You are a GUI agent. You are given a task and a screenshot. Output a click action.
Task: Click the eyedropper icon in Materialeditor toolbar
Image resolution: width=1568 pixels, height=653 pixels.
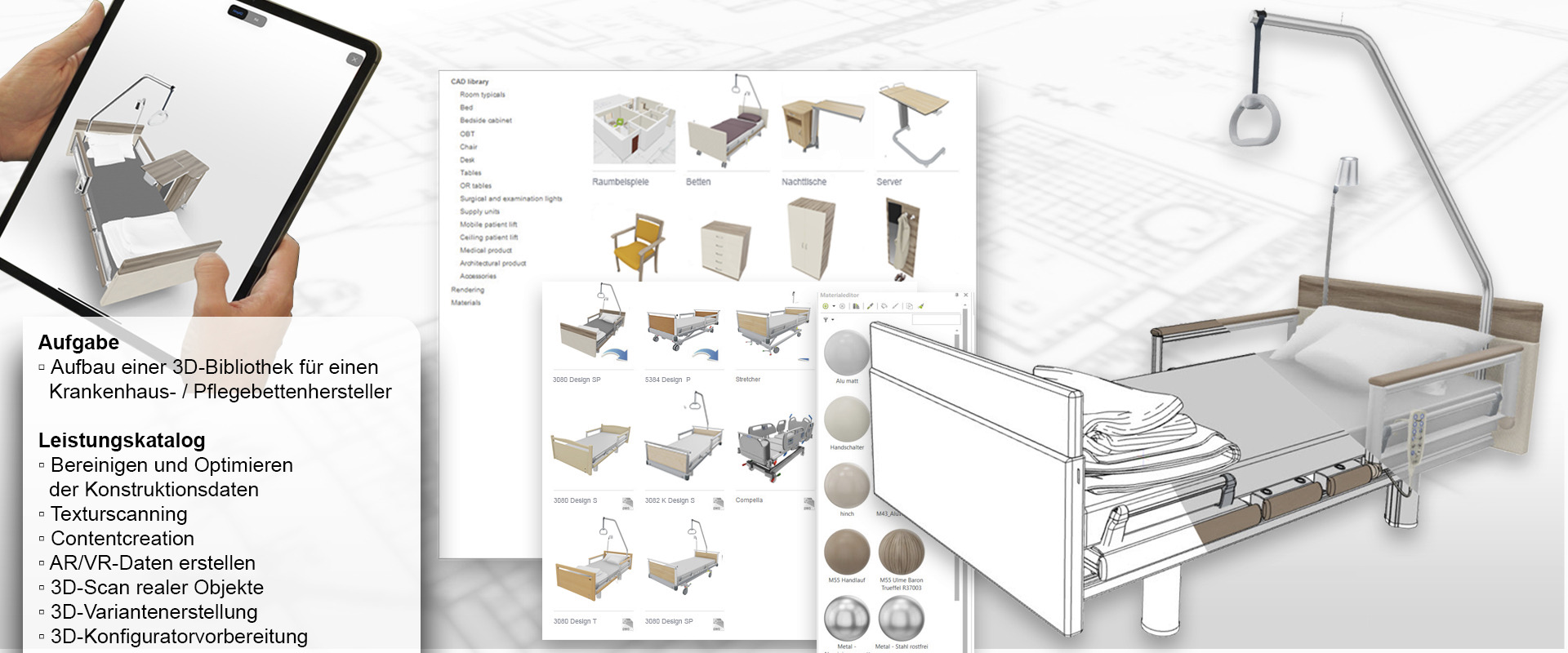tap(870, 307)
